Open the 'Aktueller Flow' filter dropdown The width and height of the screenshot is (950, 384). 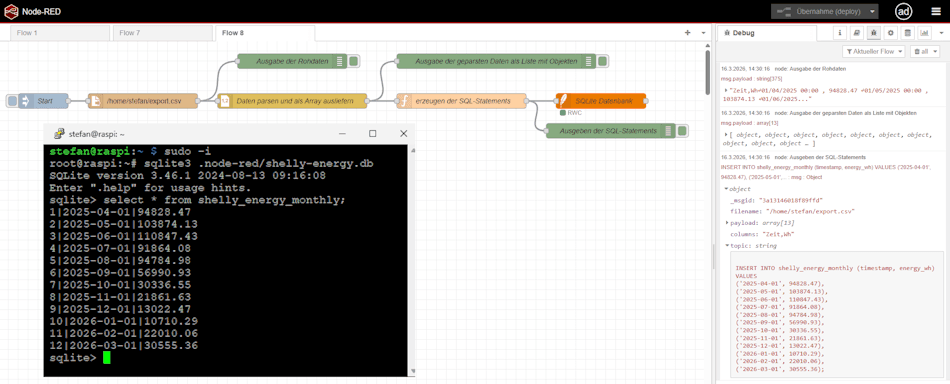[x=874, y=52]
